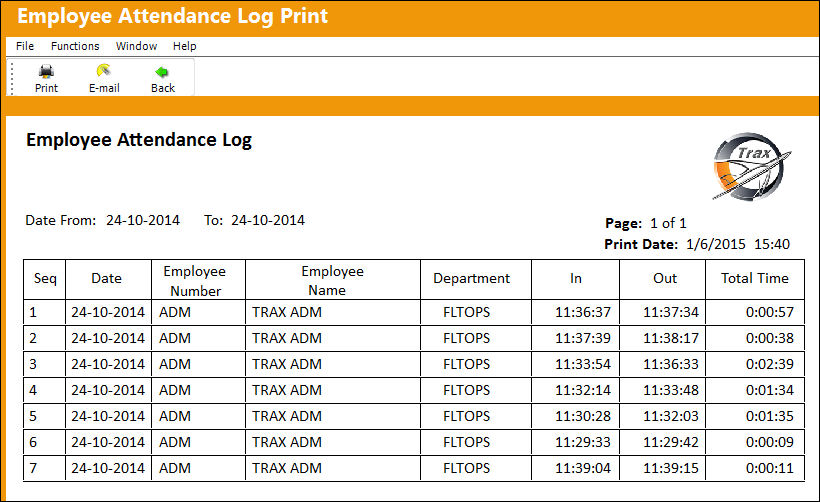Click the Print label in toolbar
The image size is (820, 502).
point(47,88)
